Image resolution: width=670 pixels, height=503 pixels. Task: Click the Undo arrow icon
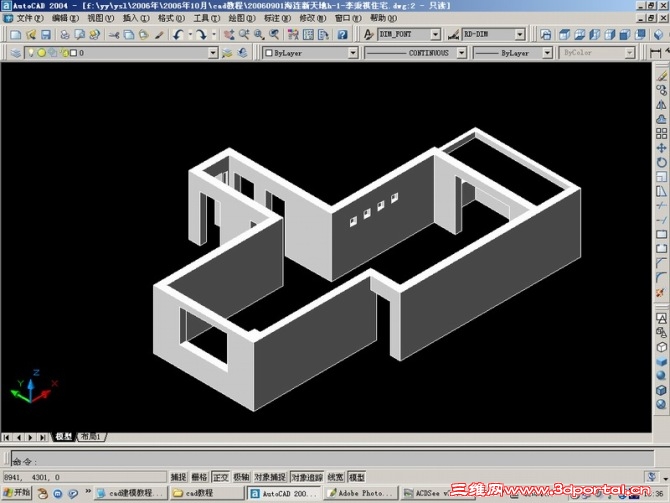[178, 35]
